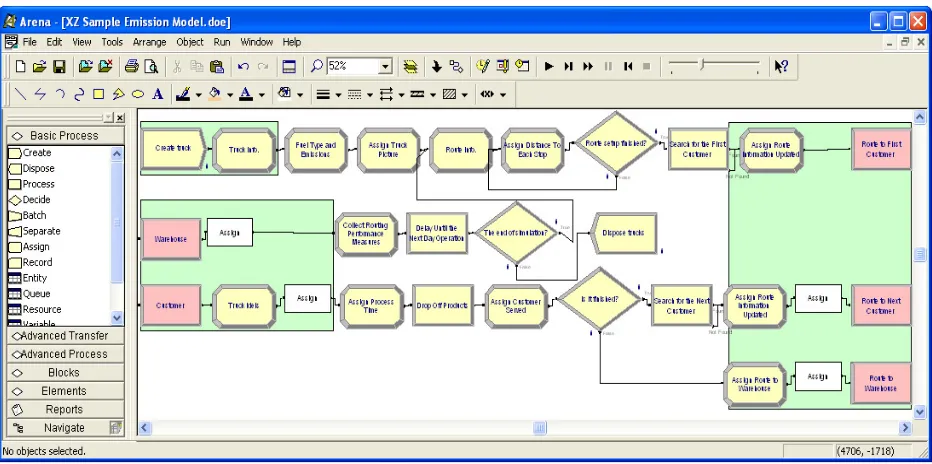932x464 pixels.
Task: Click the submodel down-arrow icon
Action: (x=437, y=67)
